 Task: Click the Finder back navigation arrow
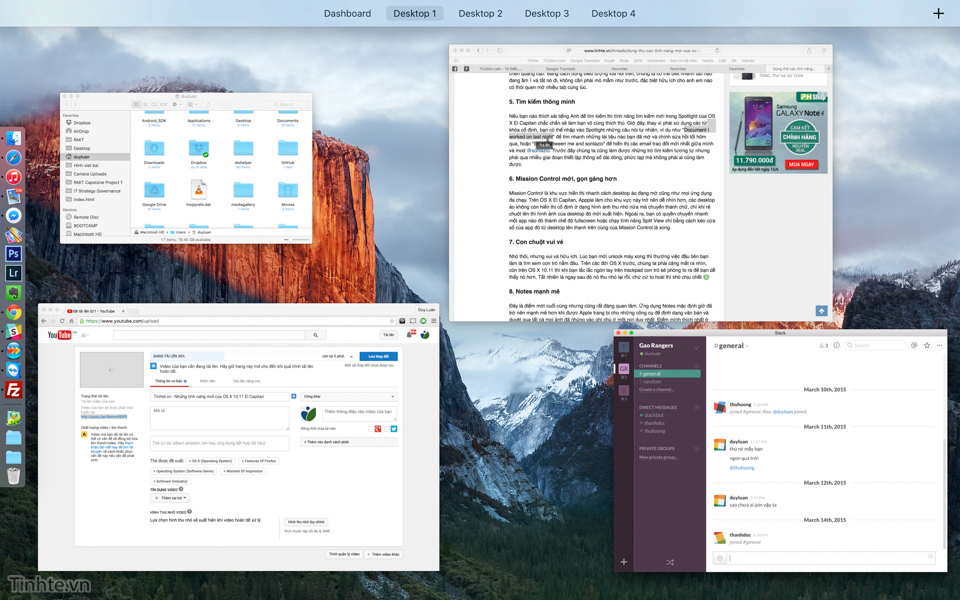tap(67, 104)
